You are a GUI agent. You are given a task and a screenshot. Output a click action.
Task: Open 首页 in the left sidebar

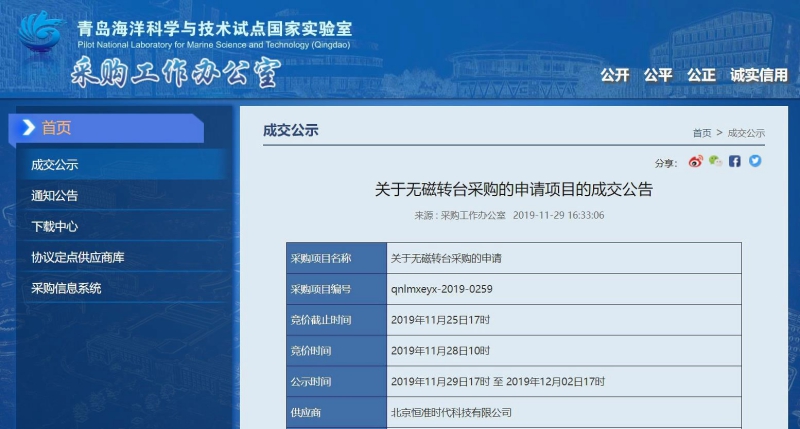pos(57,128)
